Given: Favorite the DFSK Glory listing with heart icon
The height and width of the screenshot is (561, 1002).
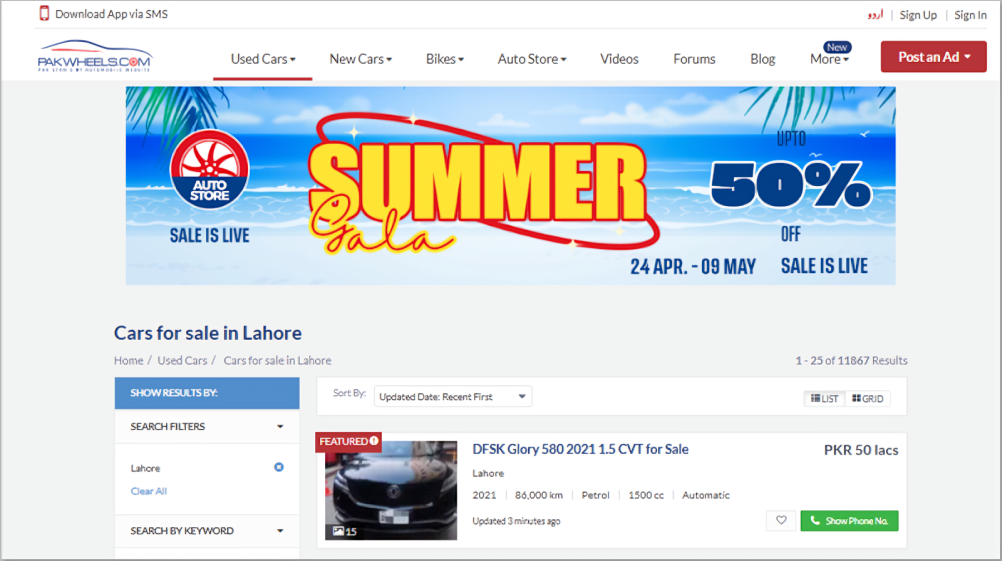Looking at the screenshot, I should click(781, 521).
